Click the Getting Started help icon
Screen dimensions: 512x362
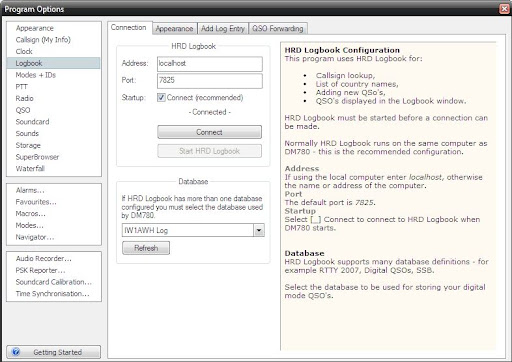[16, 352]
